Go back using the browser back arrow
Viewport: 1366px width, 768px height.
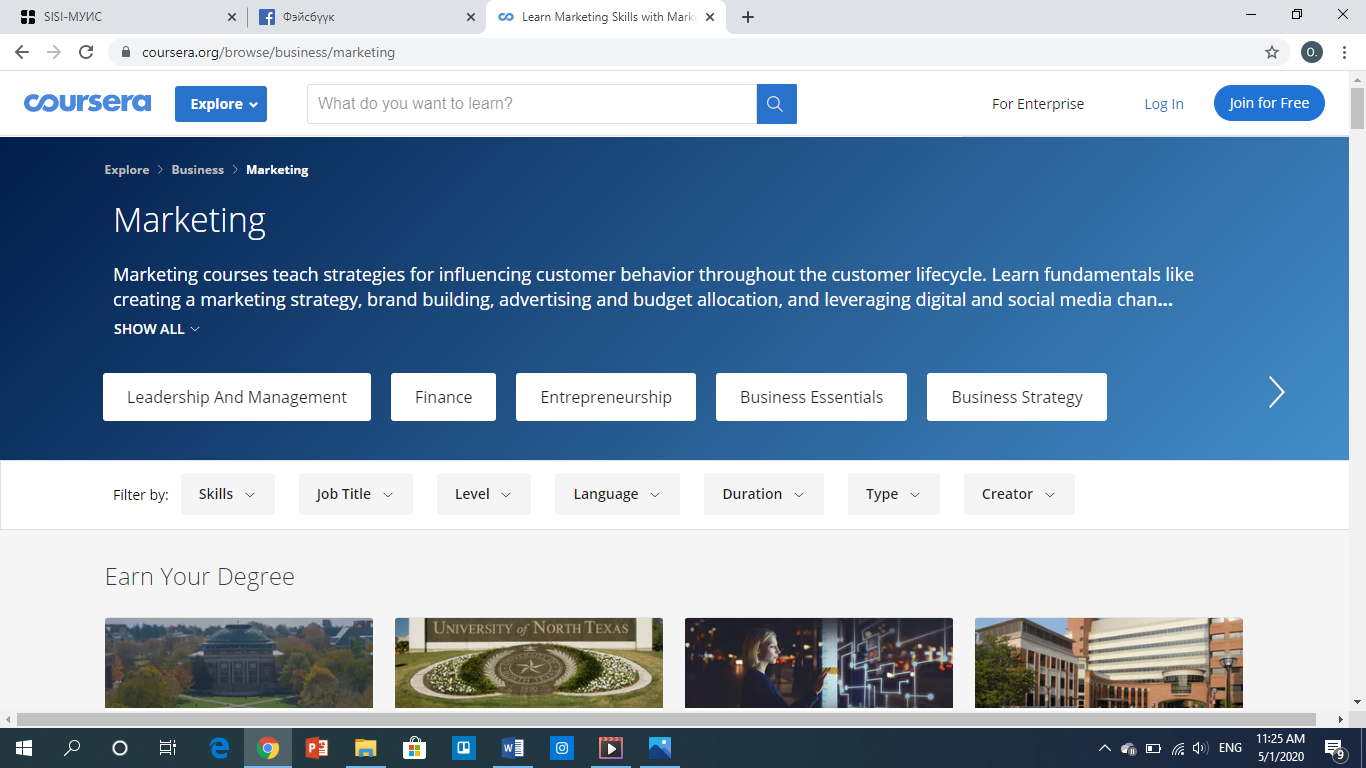[22, 52]
